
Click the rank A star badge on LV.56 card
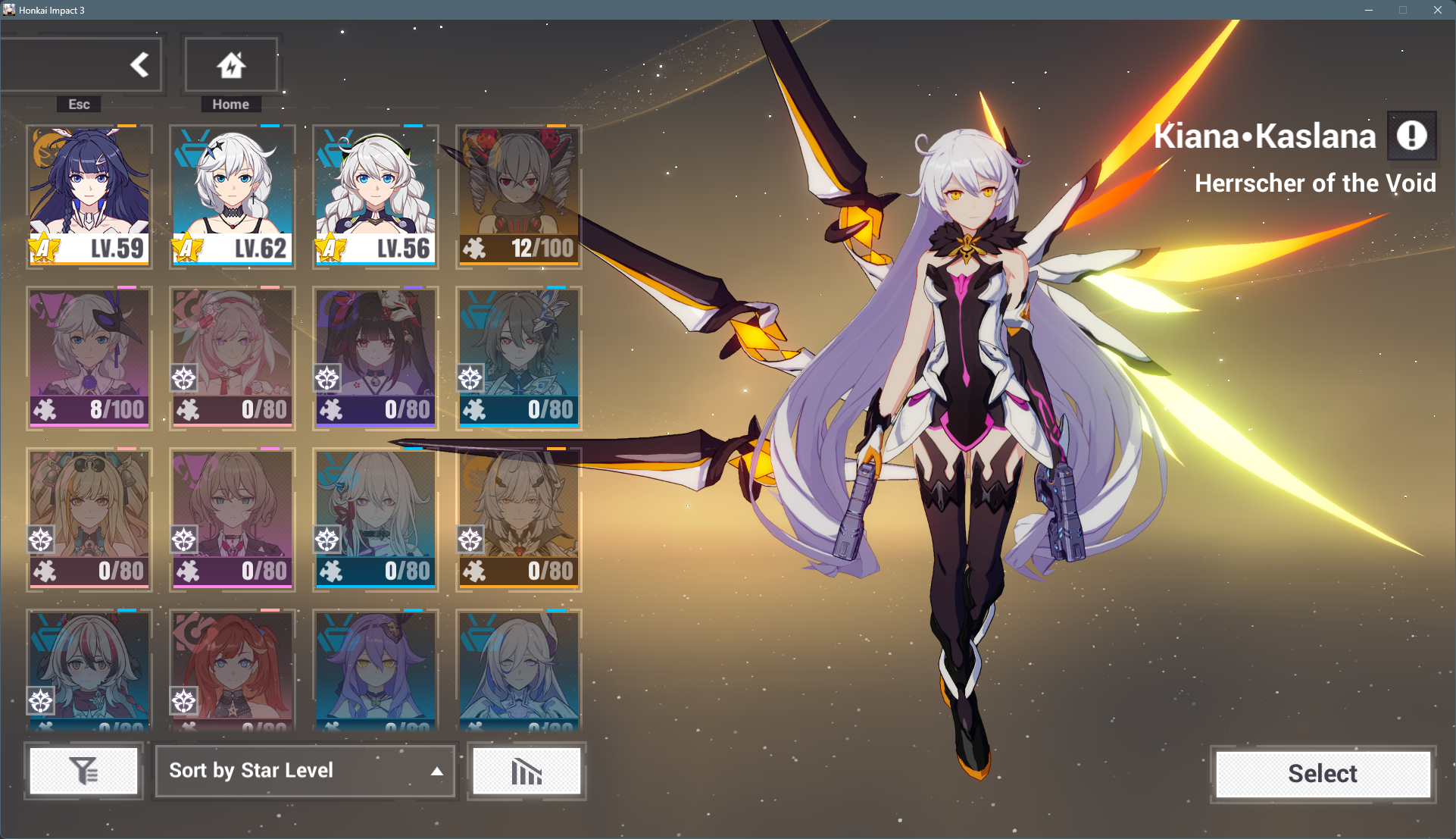pos(330,248)
